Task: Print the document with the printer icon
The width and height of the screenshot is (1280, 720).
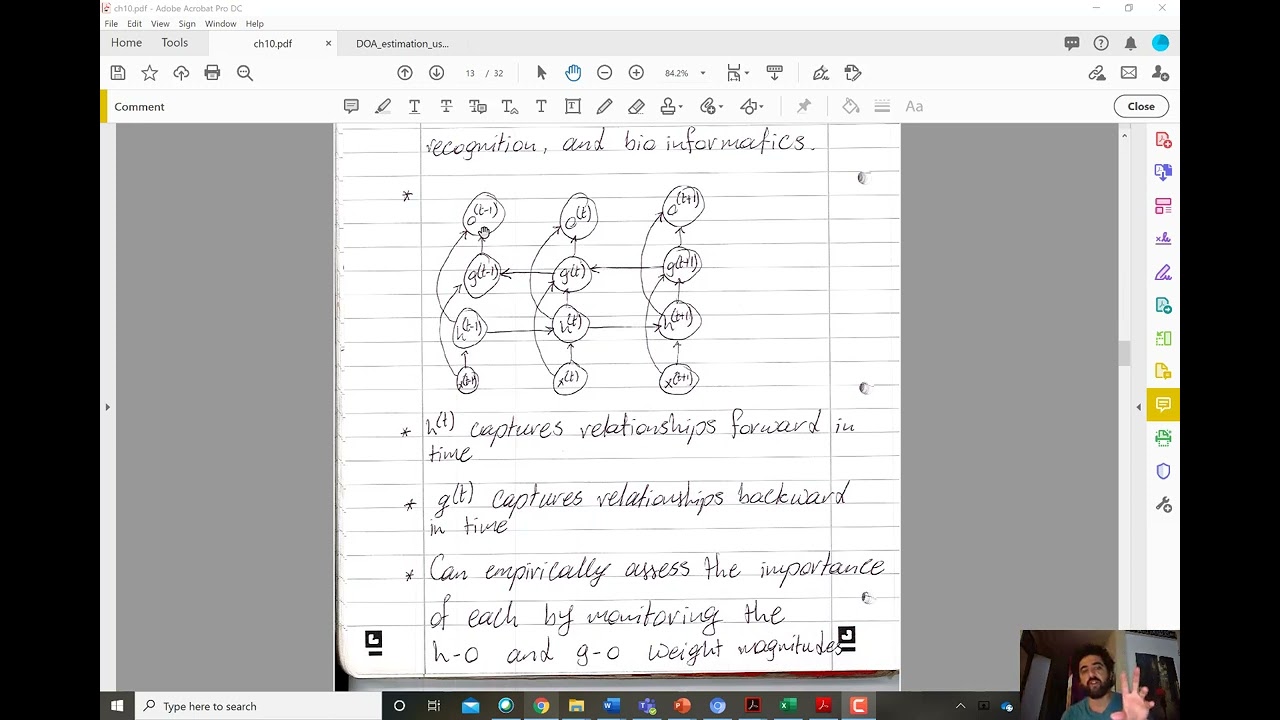Action: pos(212,73)
